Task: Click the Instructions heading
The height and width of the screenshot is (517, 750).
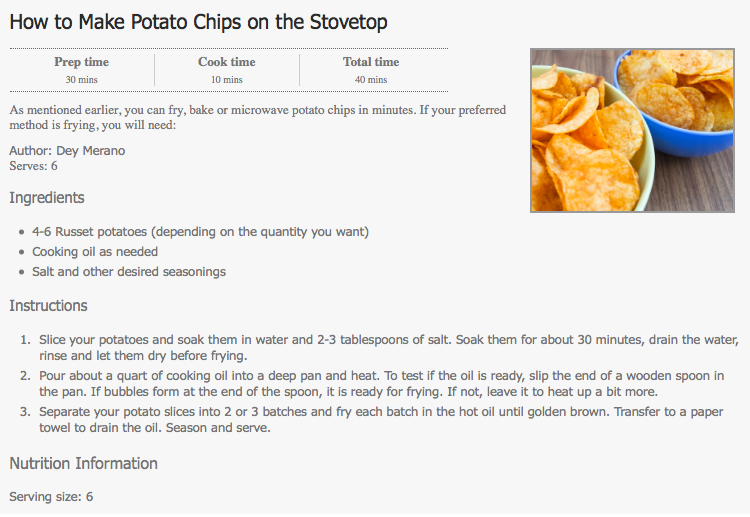Action: 48,306
